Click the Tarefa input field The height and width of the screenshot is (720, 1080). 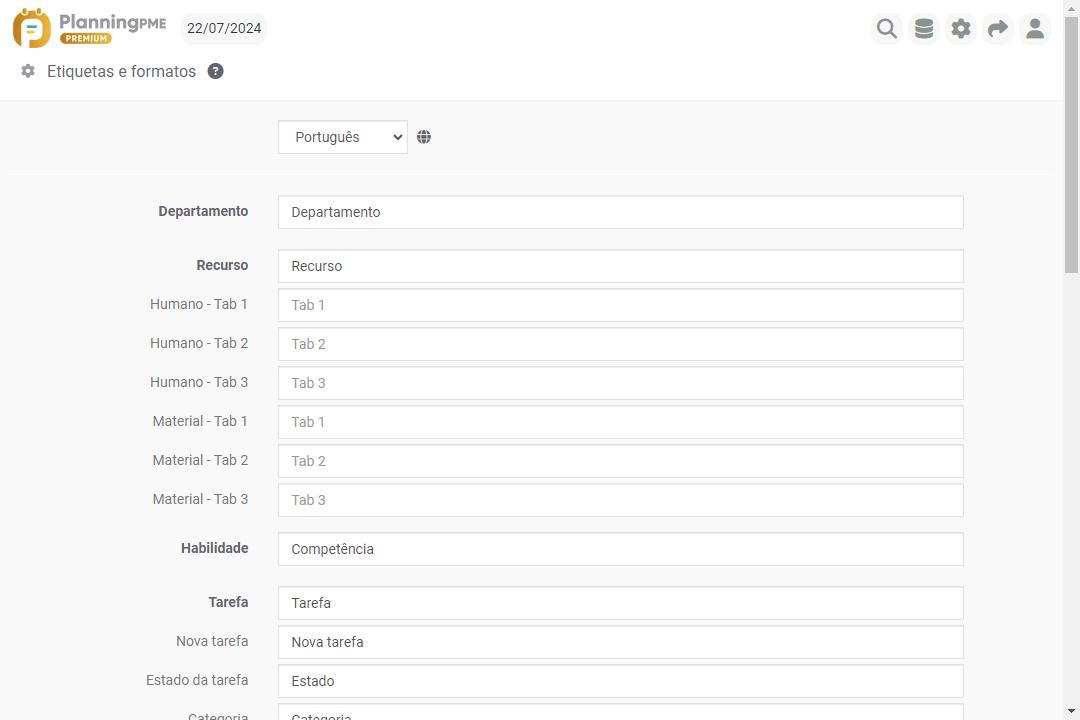(621, 603)
